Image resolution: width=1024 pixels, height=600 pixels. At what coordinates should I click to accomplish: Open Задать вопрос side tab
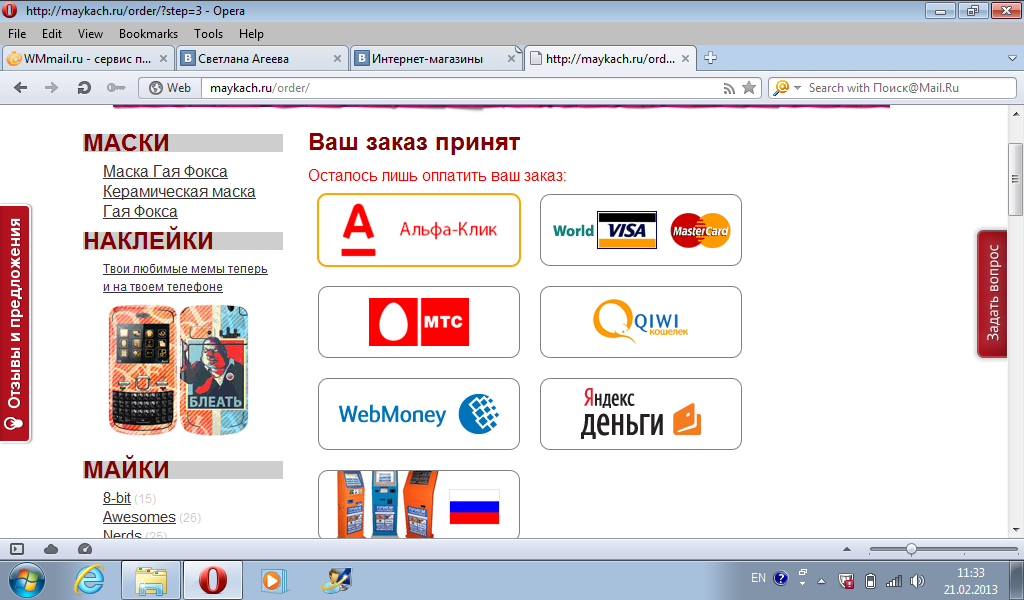coord(993,293)
